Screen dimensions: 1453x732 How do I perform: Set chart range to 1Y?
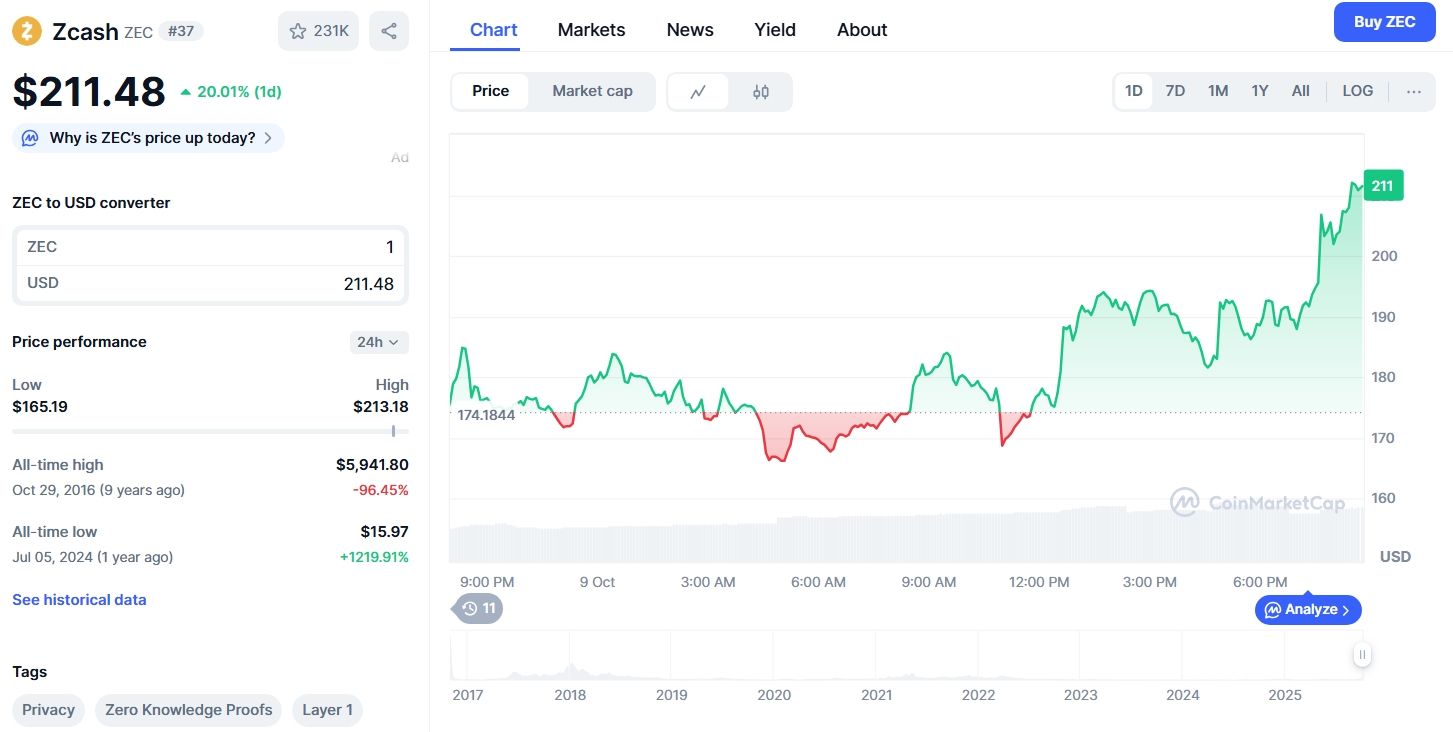coord(1259,91)
